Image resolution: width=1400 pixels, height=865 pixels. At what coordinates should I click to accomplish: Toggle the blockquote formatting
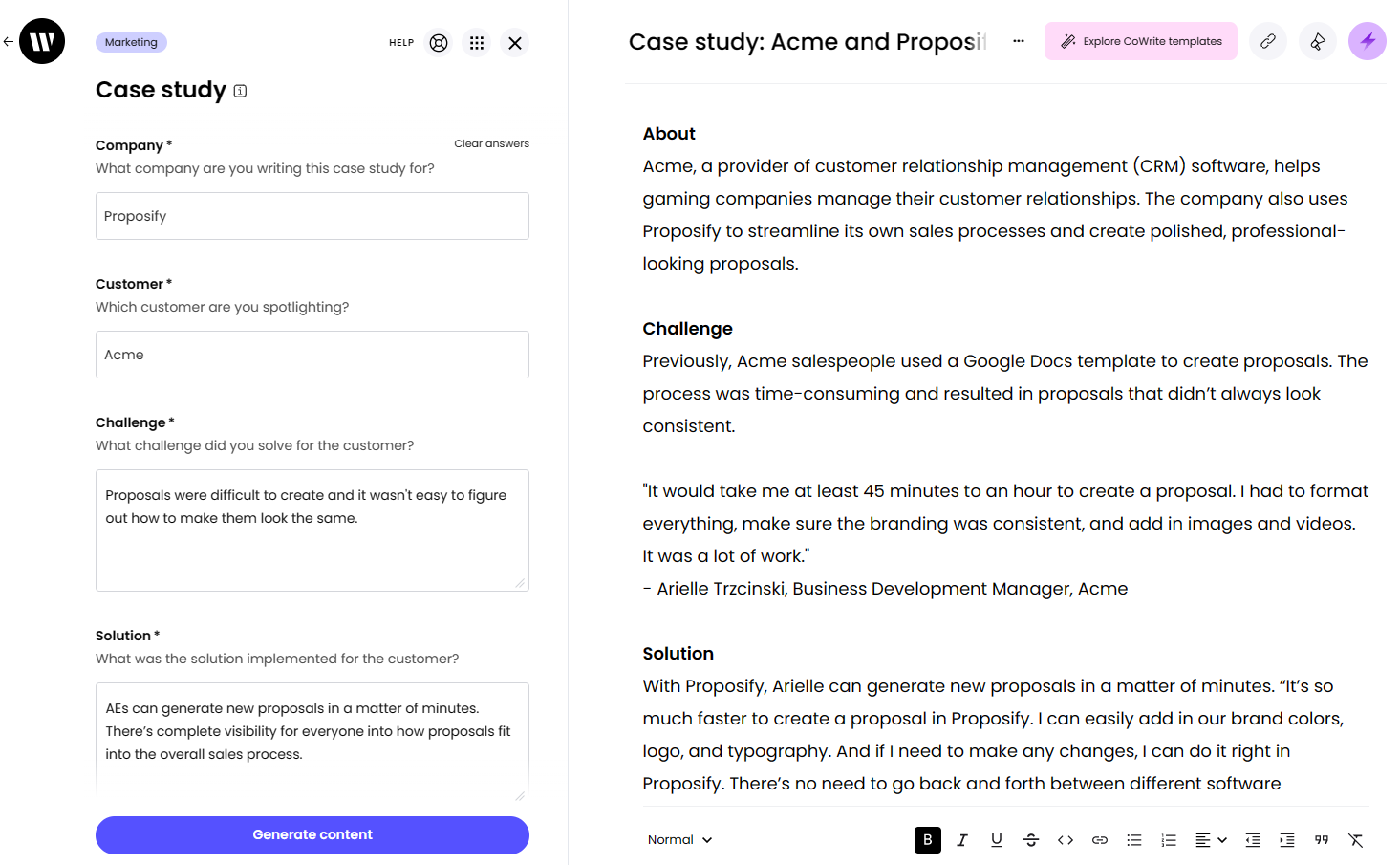1322,840
